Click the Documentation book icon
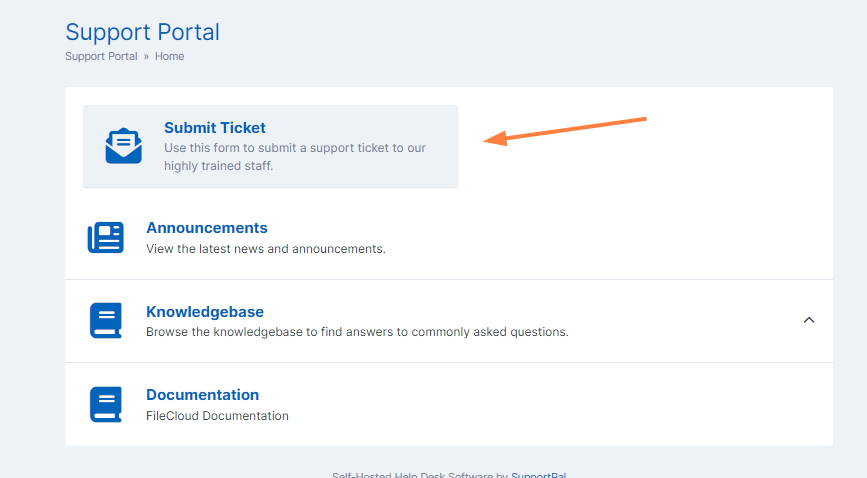This screenshot has width=867, height=478. click(106, 404)
